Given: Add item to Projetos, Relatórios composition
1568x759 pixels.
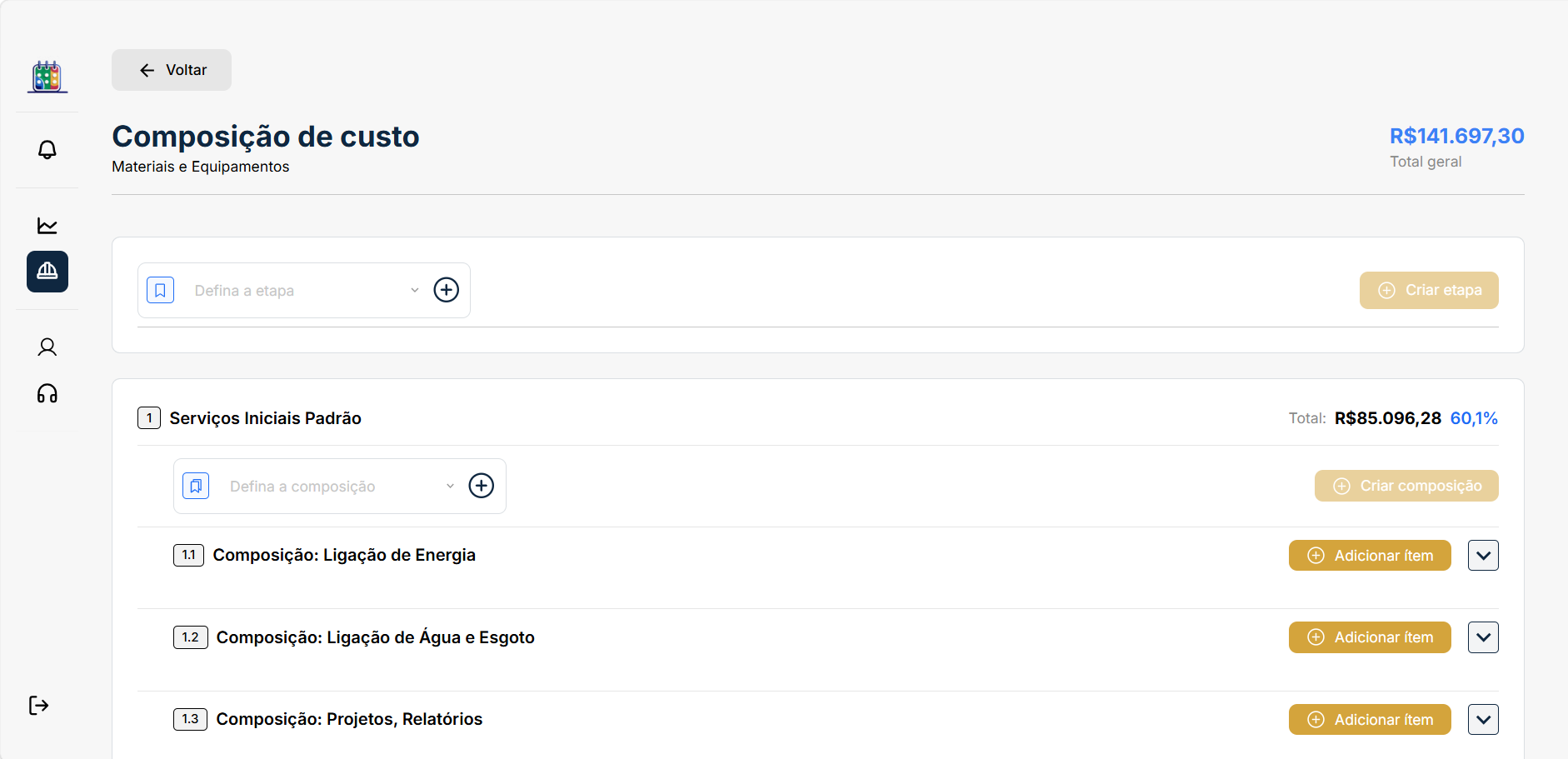Looking at the screenshot, I should click(x=1370, y=720).
